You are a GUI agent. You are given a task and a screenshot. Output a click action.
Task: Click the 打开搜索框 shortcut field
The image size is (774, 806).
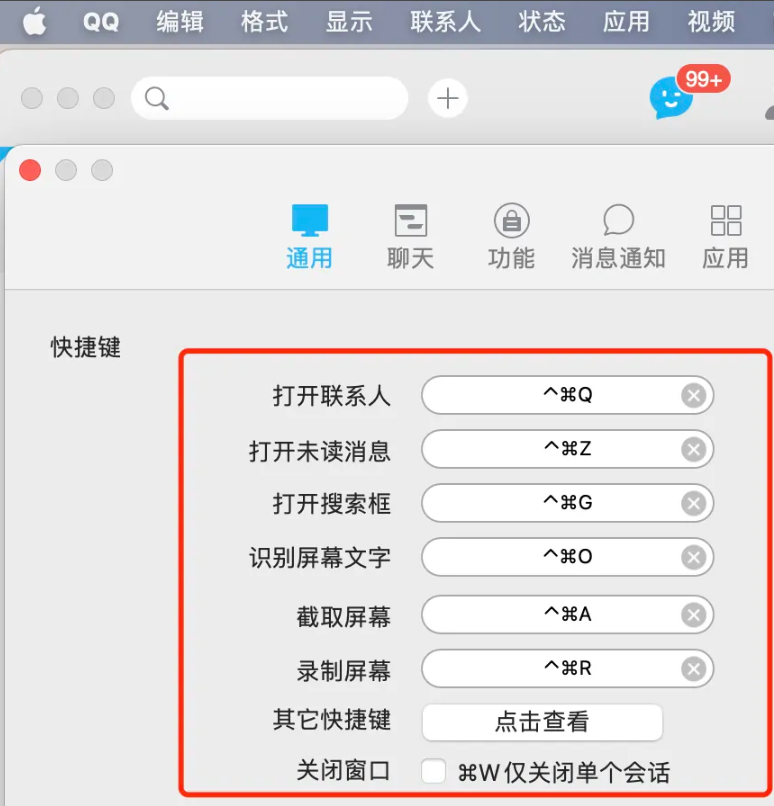click(567, 503)
